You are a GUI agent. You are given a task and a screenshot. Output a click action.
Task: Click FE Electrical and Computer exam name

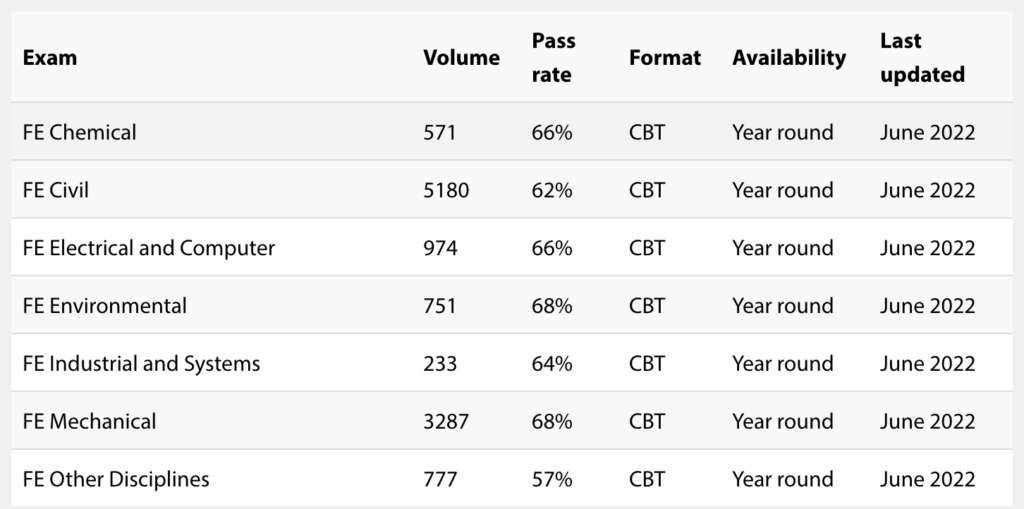tap(148, 248)
